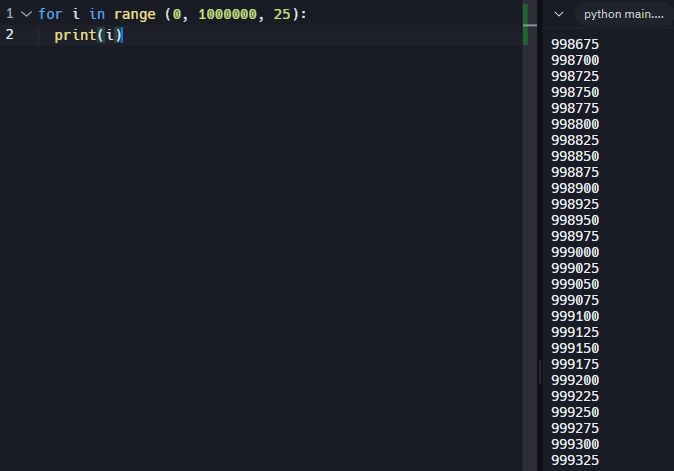Click line number 2 in the gutter
The height and width of the screenshot is (471, 674).
click(9, 35)
